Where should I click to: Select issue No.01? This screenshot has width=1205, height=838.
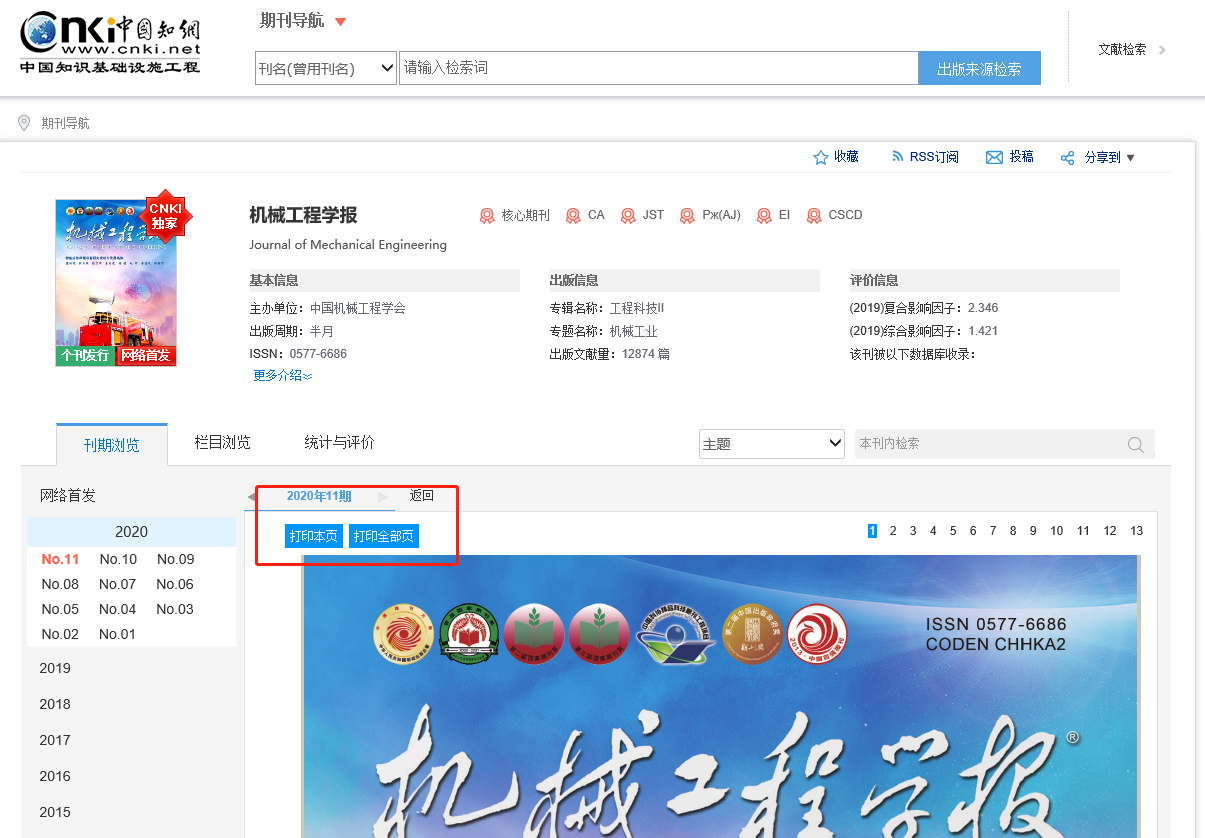tap(118, 634)
